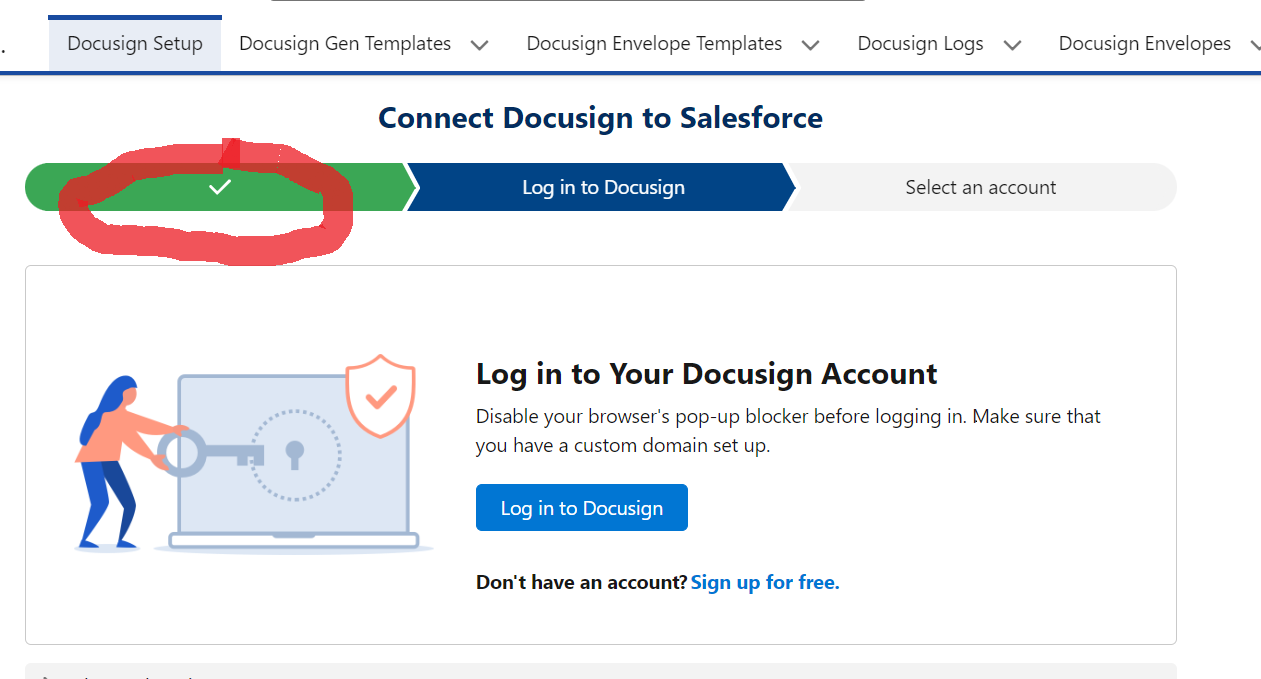The width and height of the screenshot is (1261, 679).
Task: Click the Connect Docusign to Salesforce heading
Action: click(x=599, y=117)
